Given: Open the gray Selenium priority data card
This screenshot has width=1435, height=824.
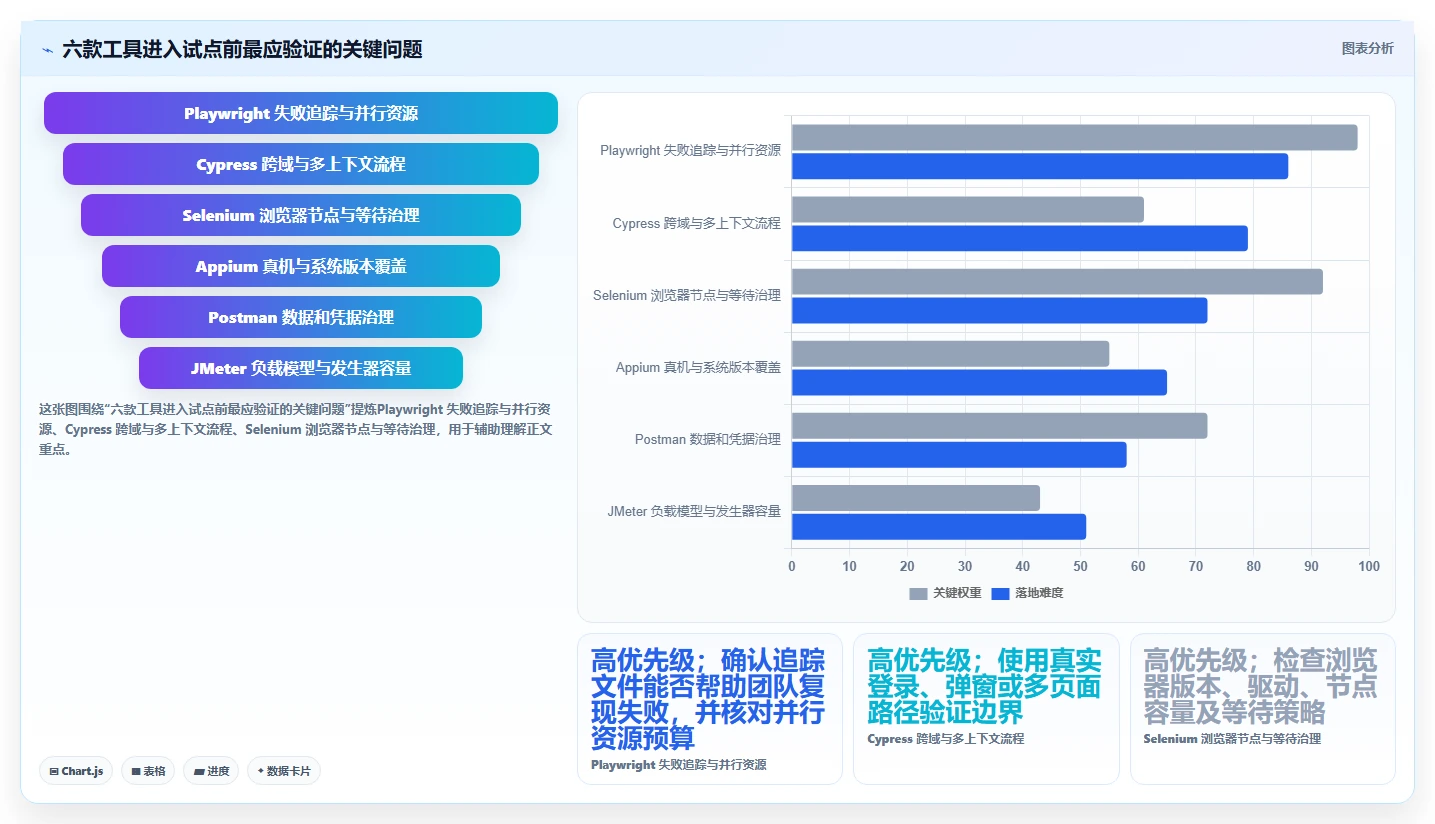Looking at the screenshot, I should tap(1262, 709).
